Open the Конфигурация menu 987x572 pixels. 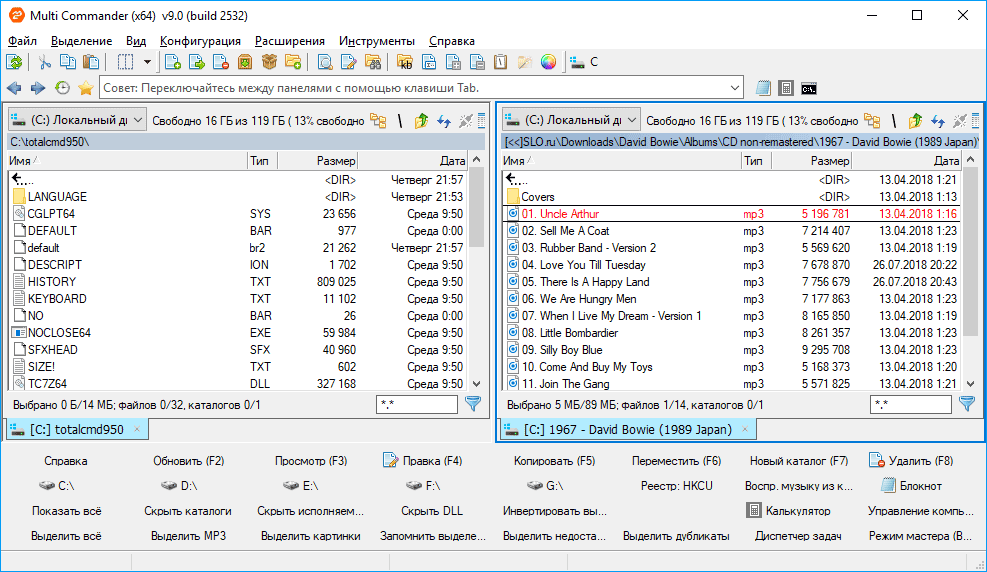200,41
